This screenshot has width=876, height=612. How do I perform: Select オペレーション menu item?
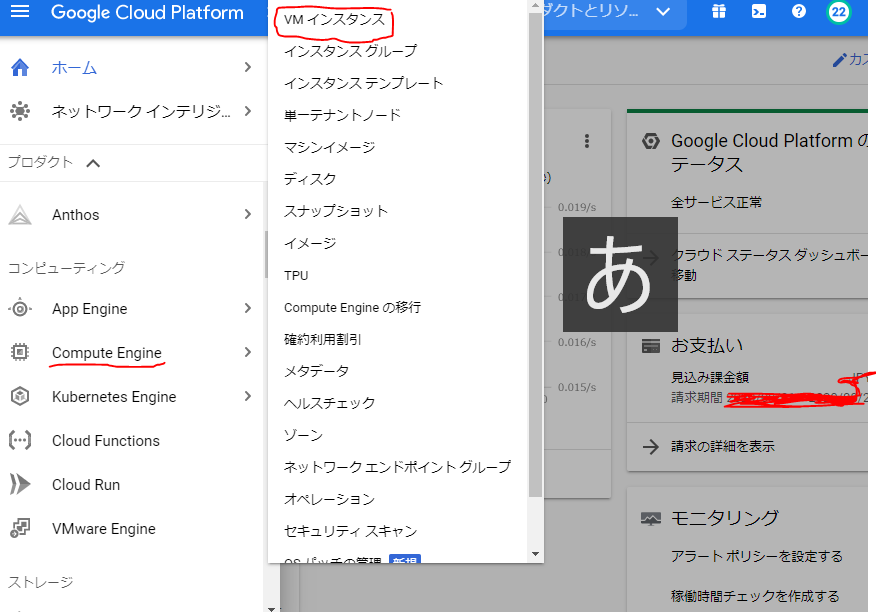point(330,499)
